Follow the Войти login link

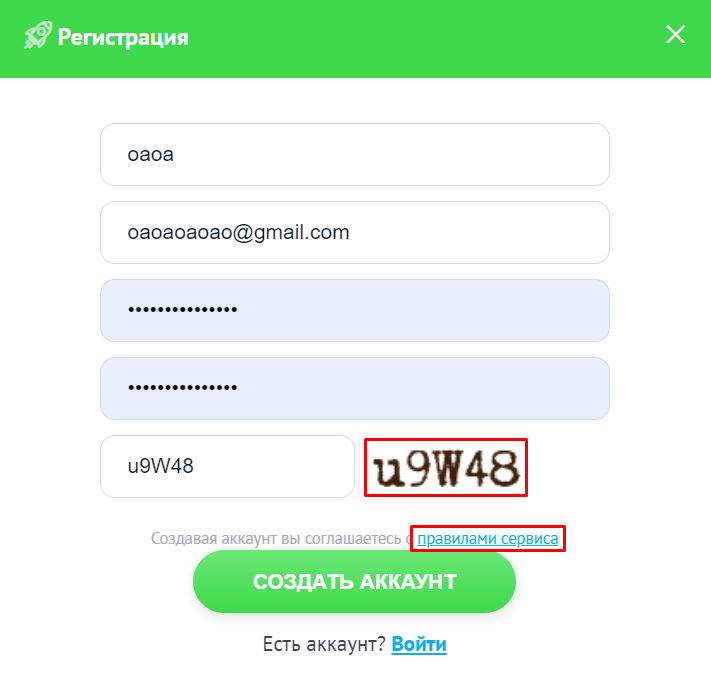(419, 644)
